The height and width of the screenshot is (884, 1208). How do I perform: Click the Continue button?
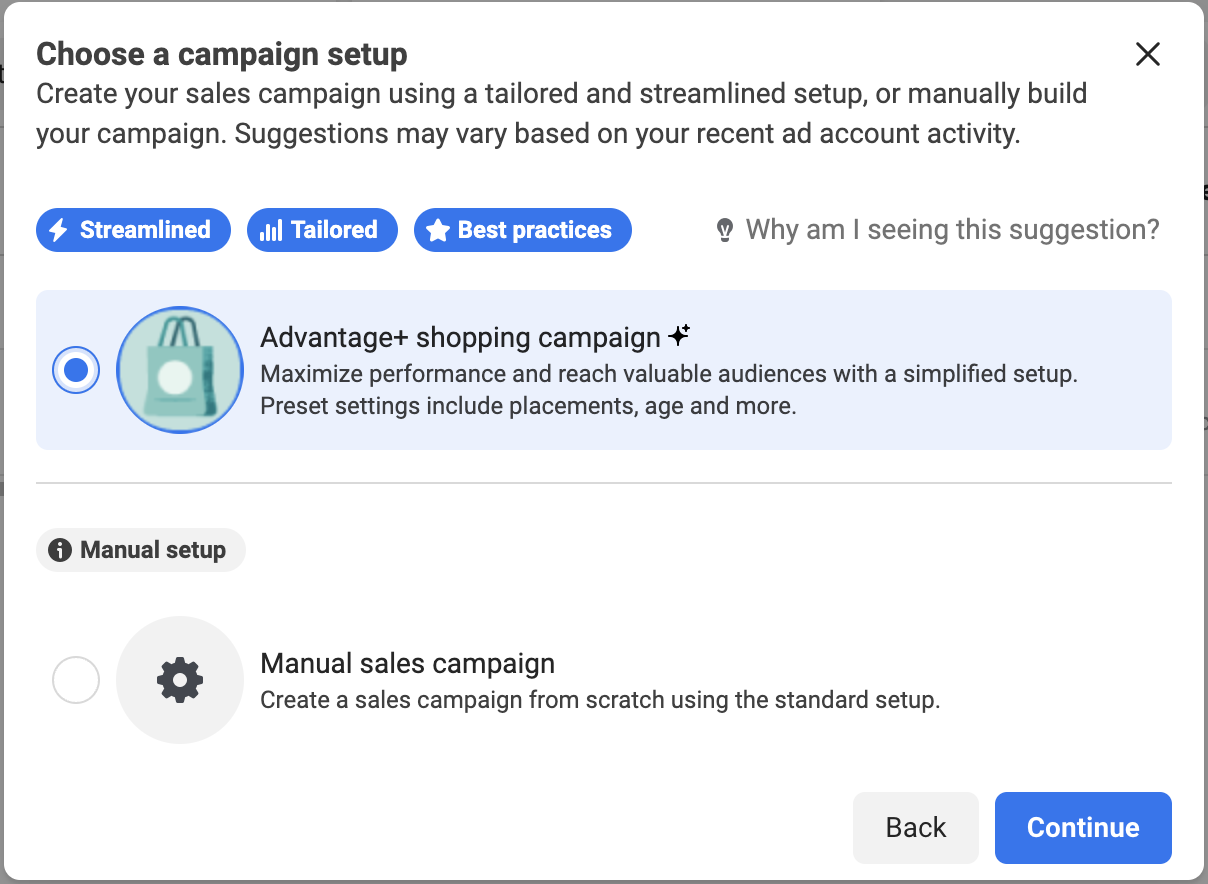coord(1083,828)
